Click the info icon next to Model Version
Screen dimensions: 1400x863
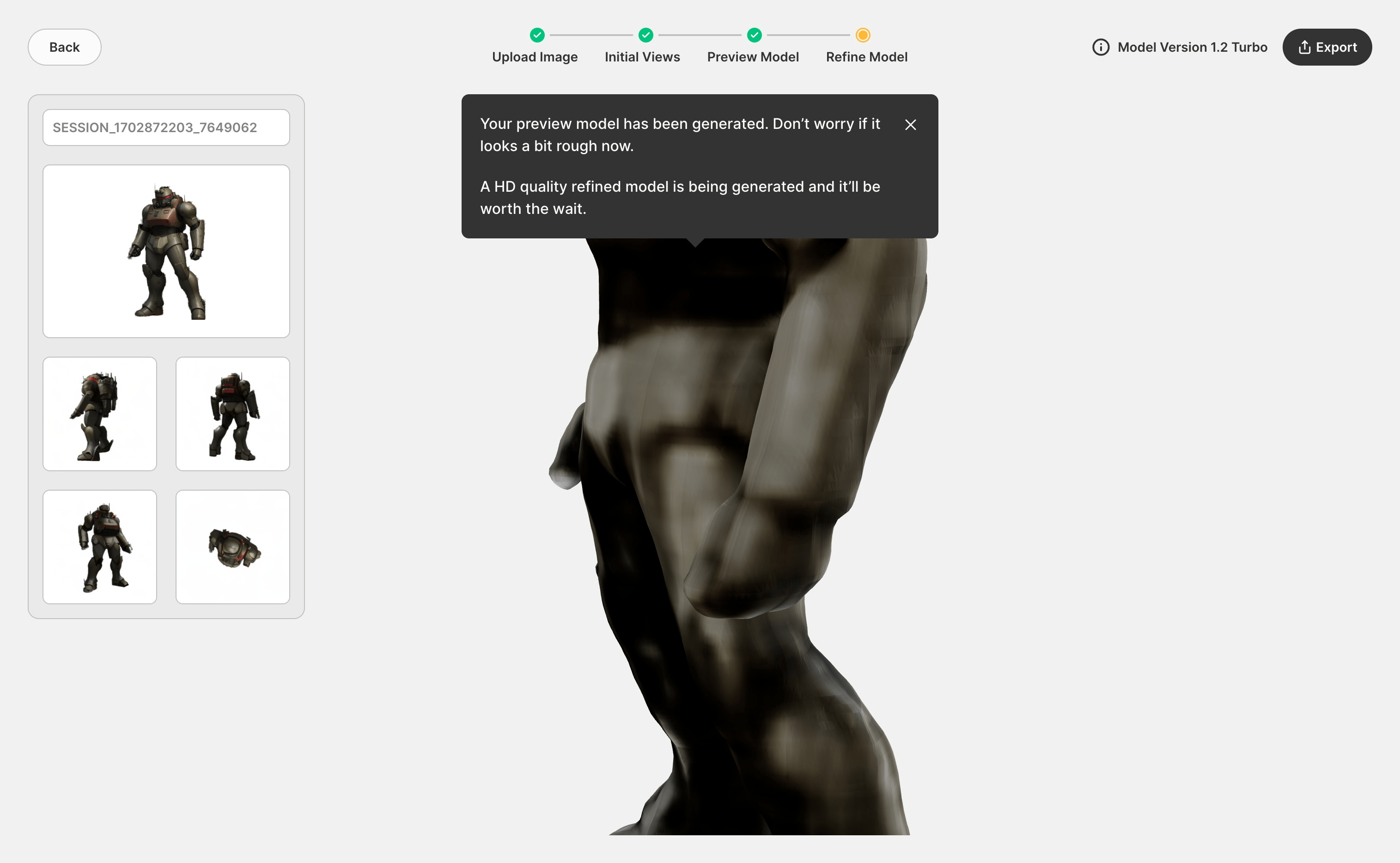click(1101, 47)
